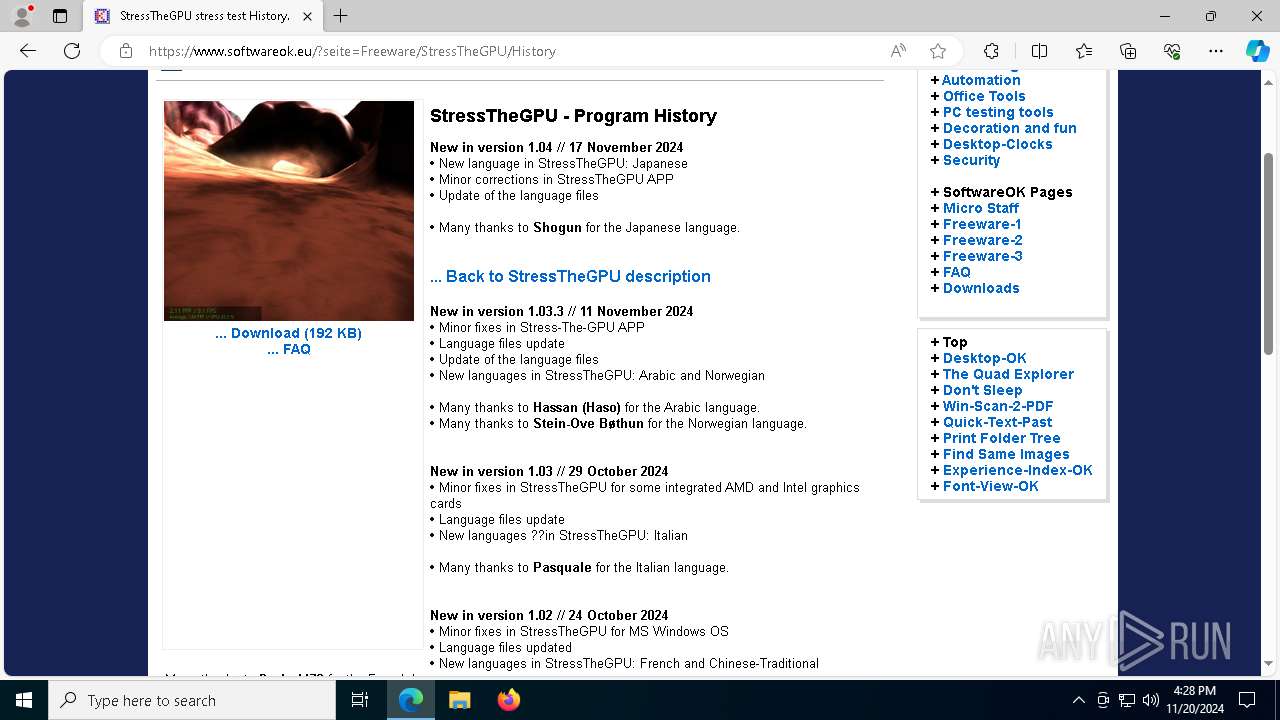
Task: Show hidden system tray icons chevron
Action: [1078, 700]
